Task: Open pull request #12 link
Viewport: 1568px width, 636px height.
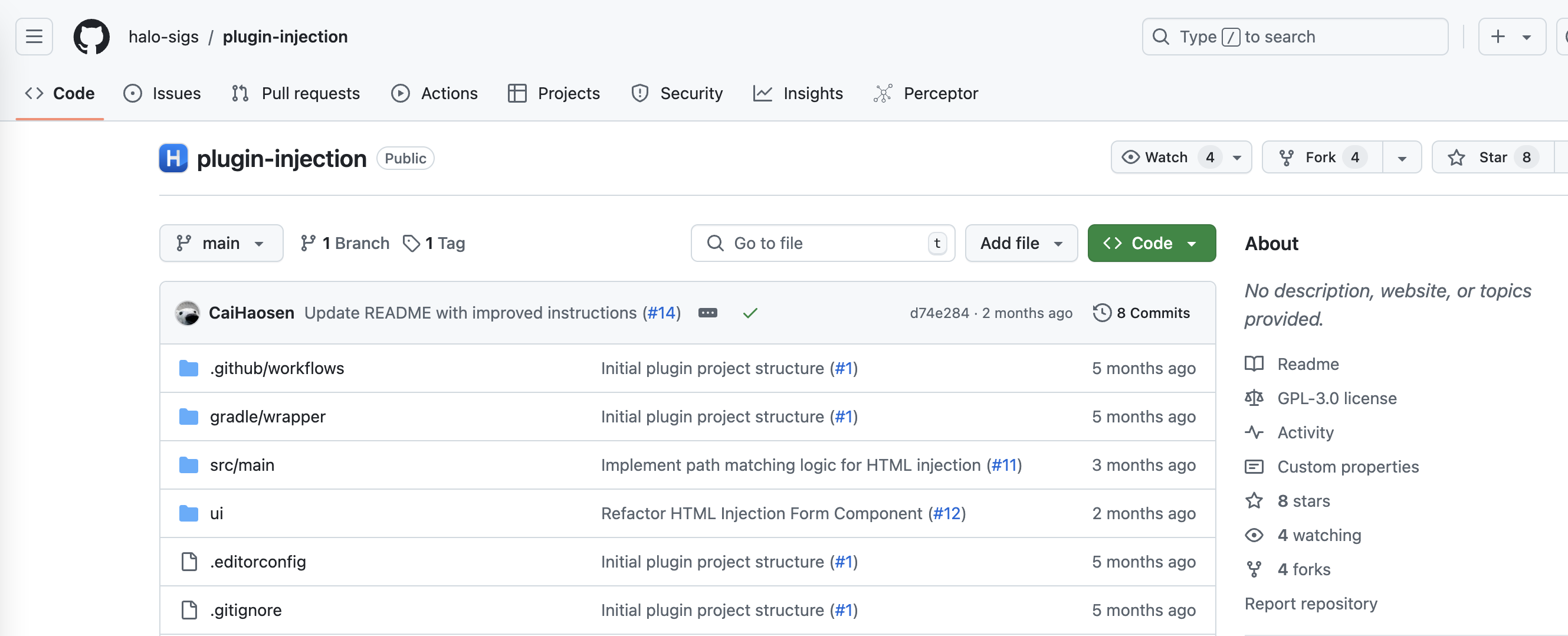Action: (x=946, y=513)
